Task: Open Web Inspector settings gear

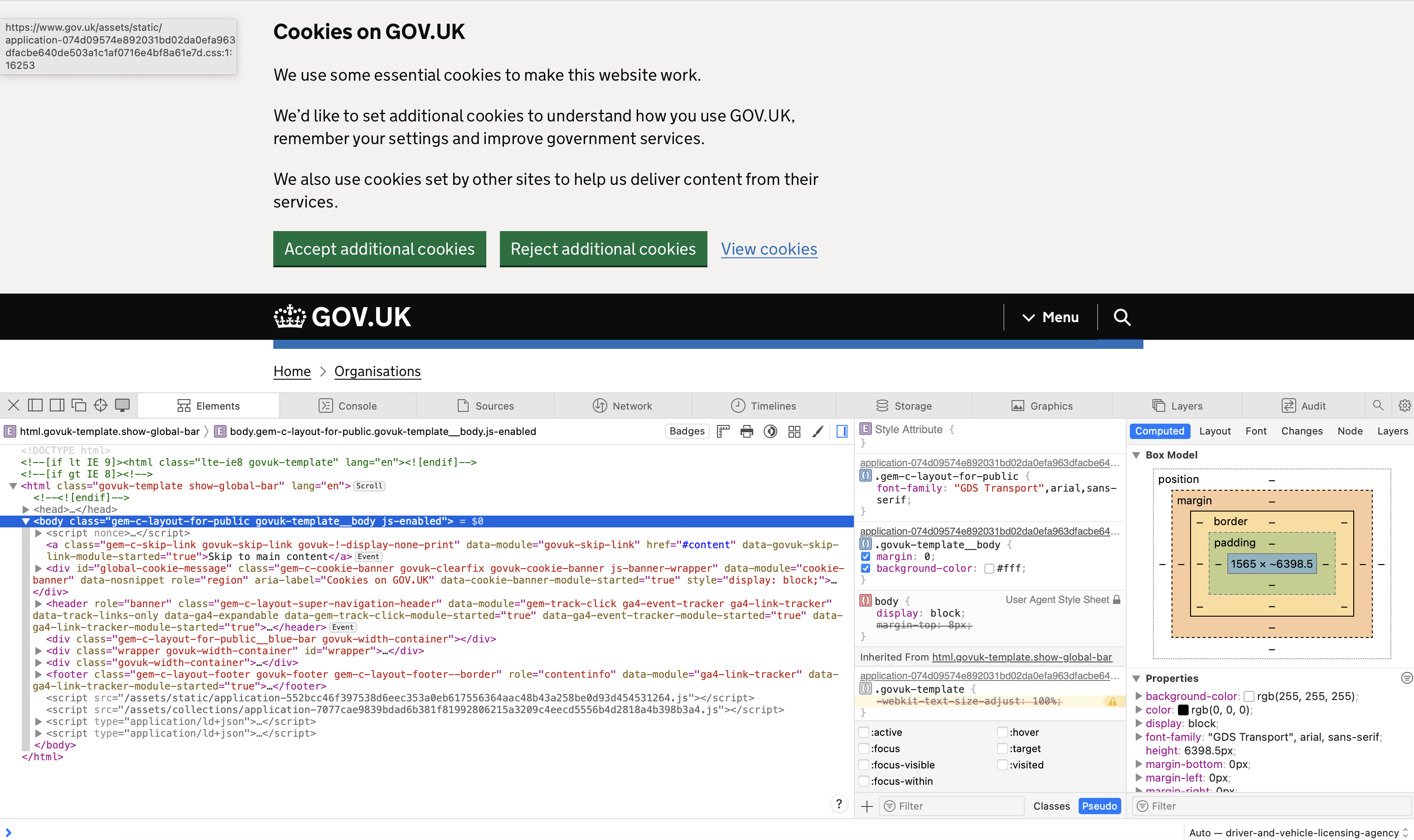Action: coord(1404,406)
